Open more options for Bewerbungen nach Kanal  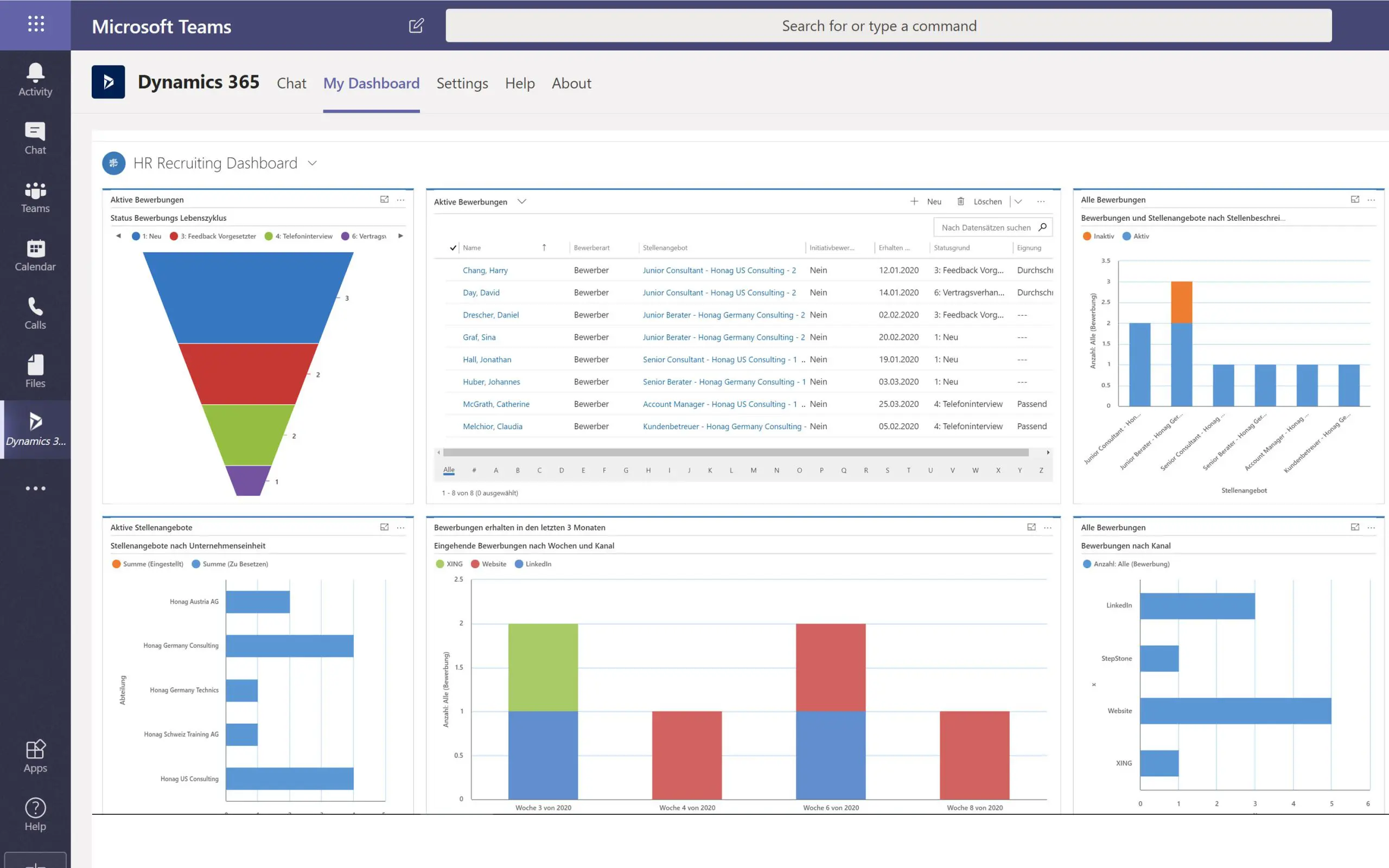(x=1371, y=527)
